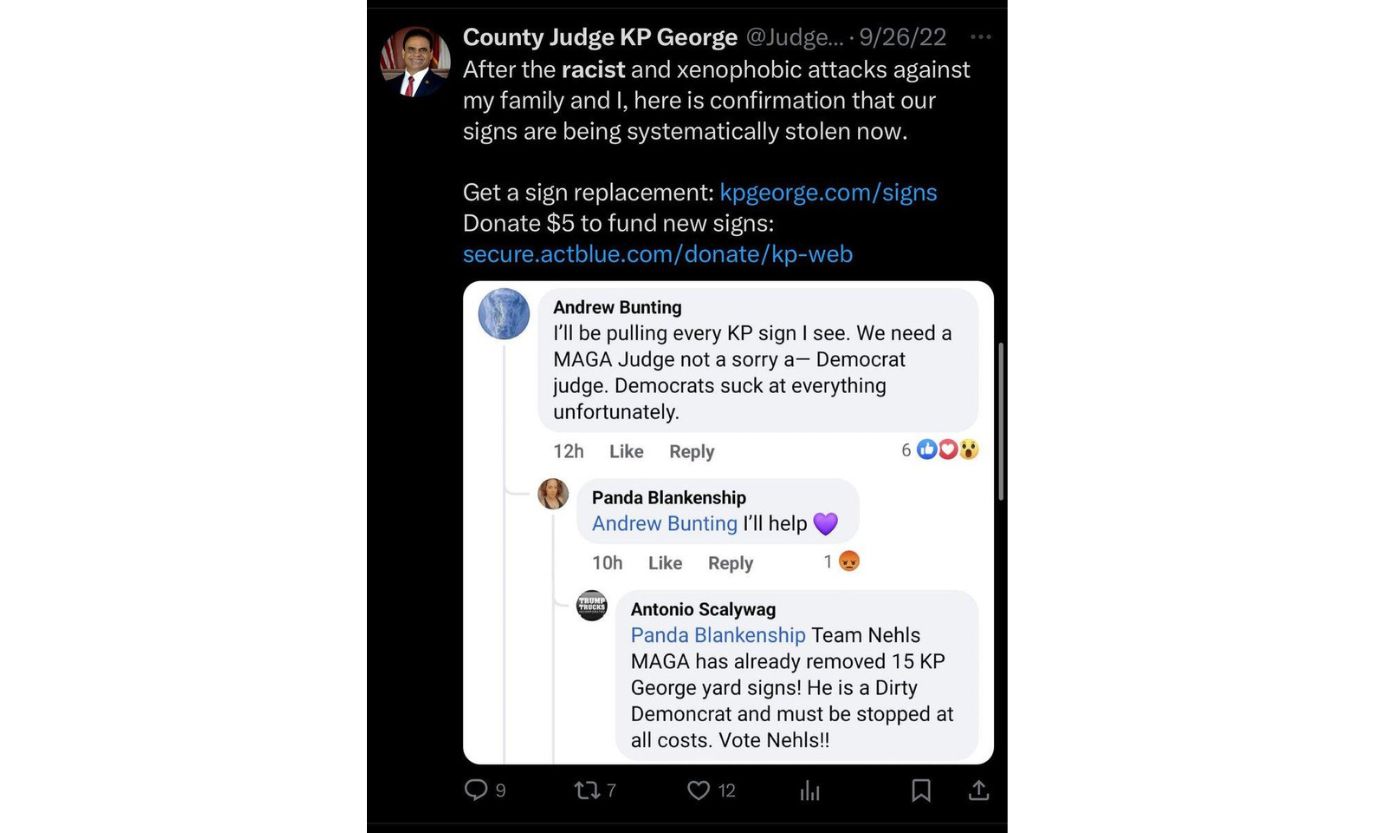Open the tweet author's profile picture
Screen dimensions: 1375x833
415,62
